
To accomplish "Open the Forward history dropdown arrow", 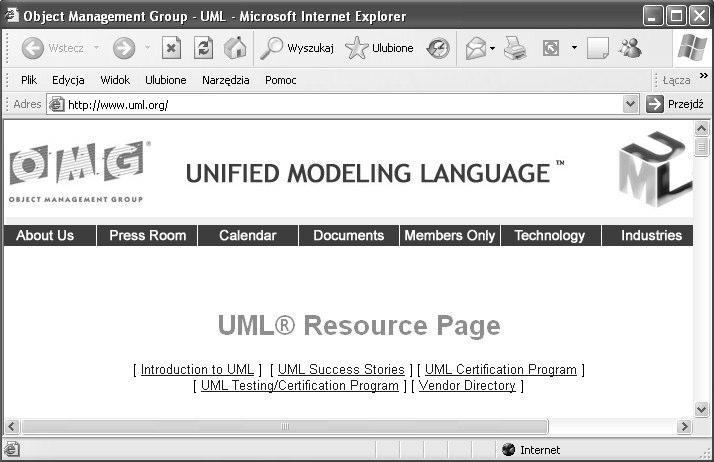I will (148, 48).
